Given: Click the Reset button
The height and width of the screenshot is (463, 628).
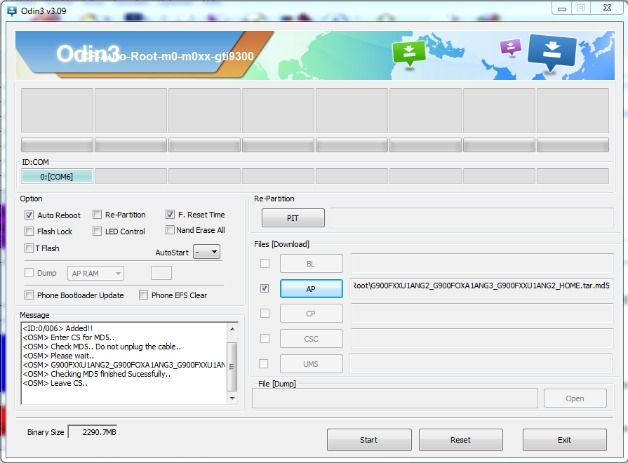Looking at the screenshot, I should (x=461, y=440).
